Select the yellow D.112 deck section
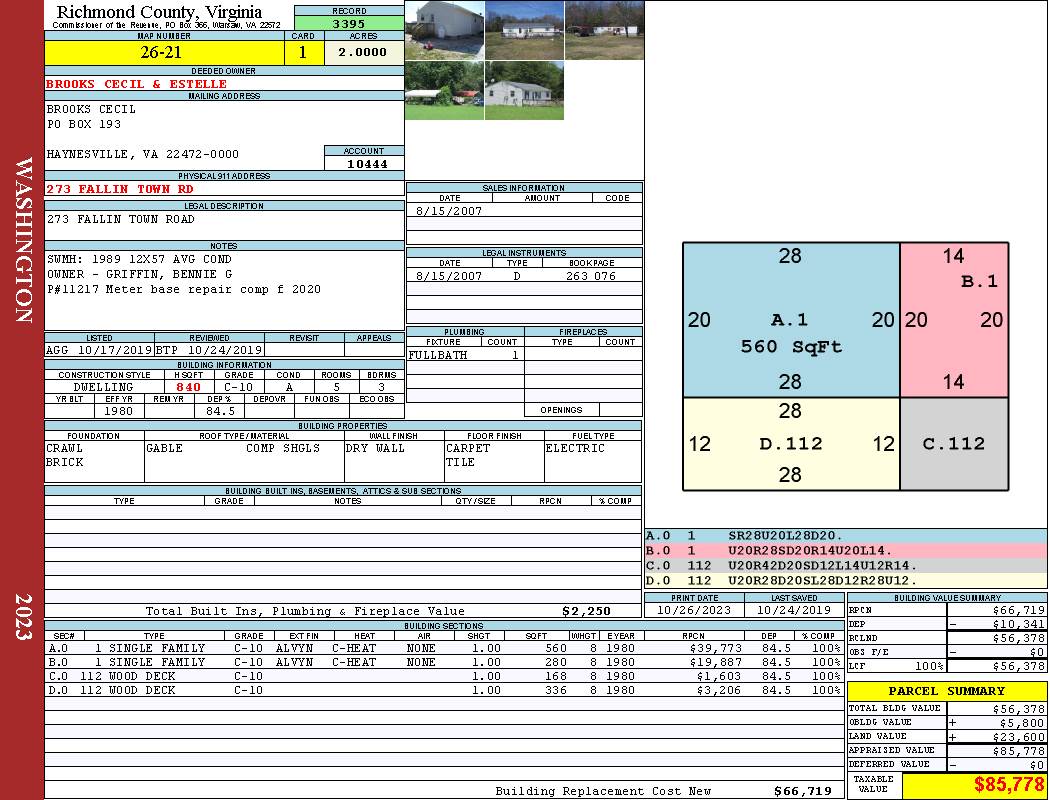Viewport: 1050px width, 800px height. [791, 444]
